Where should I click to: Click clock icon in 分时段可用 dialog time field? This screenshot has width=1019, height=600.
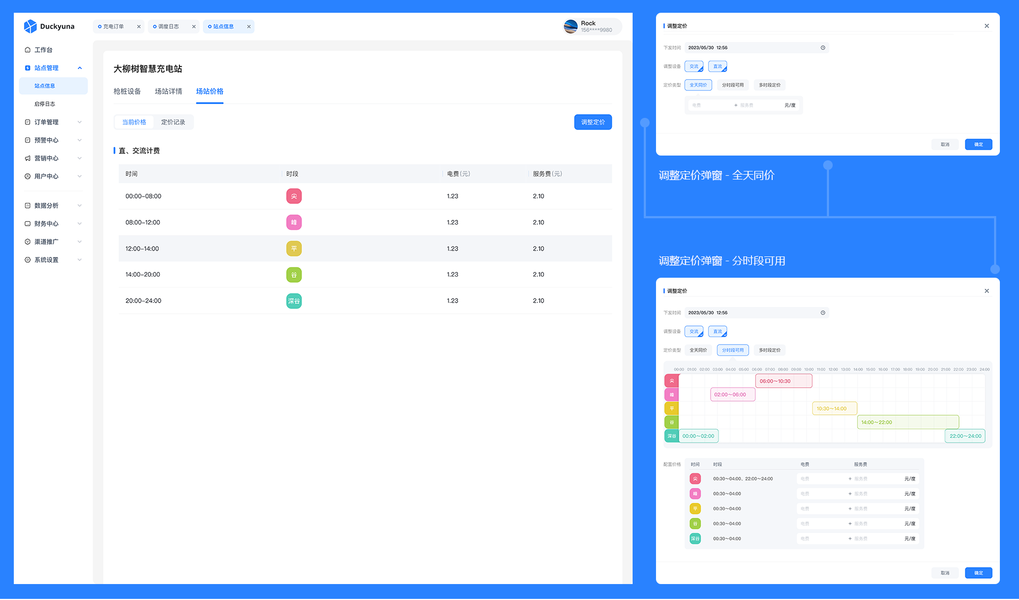pyautogui.click(x=823, y=313)
